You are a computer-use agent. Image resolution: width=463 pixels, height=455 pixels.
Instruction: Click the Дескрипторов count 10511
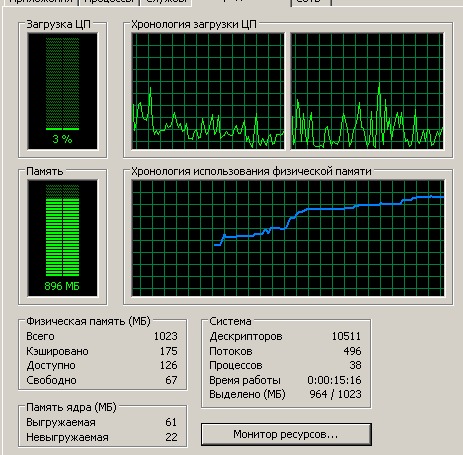click(346, 336)
